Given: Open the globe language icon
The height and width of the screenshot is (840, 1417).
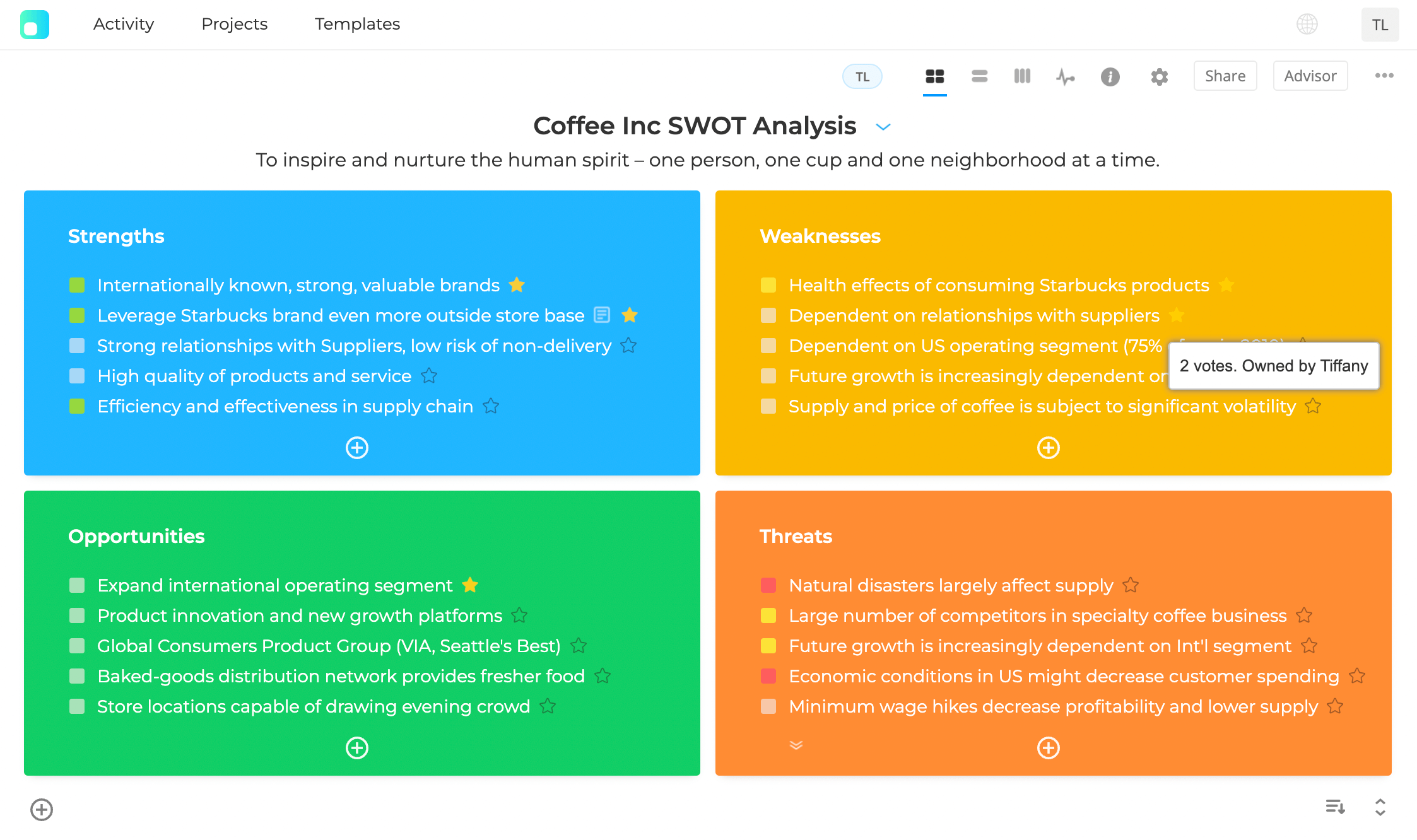Looking at the screenshot, I should tap(1307, 25).
